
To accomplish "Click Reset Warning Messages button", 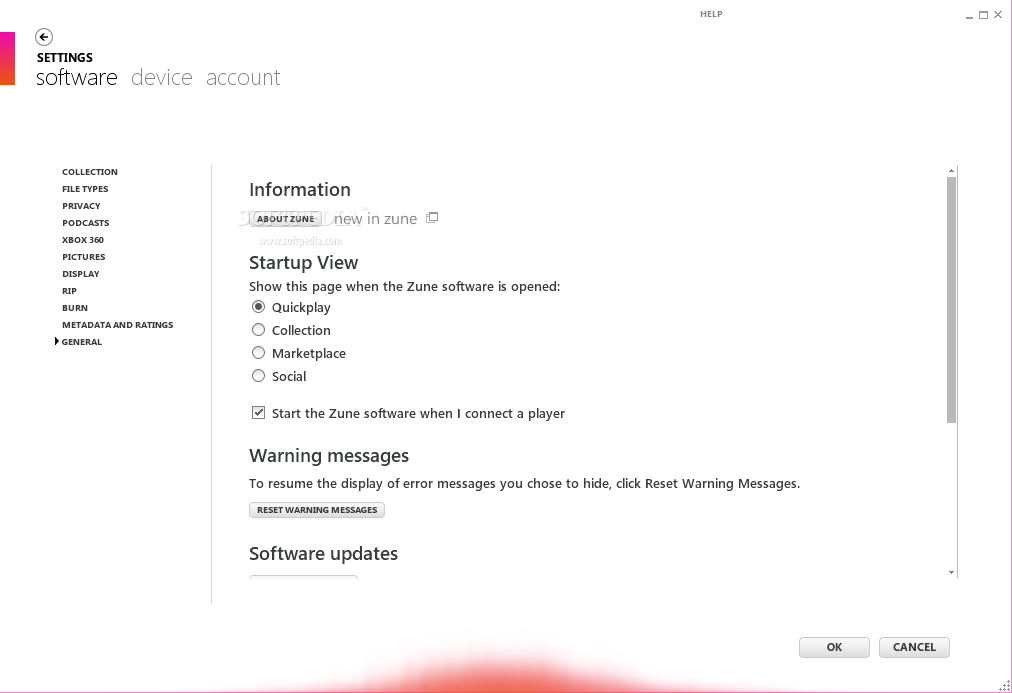I will click(317, 510).
